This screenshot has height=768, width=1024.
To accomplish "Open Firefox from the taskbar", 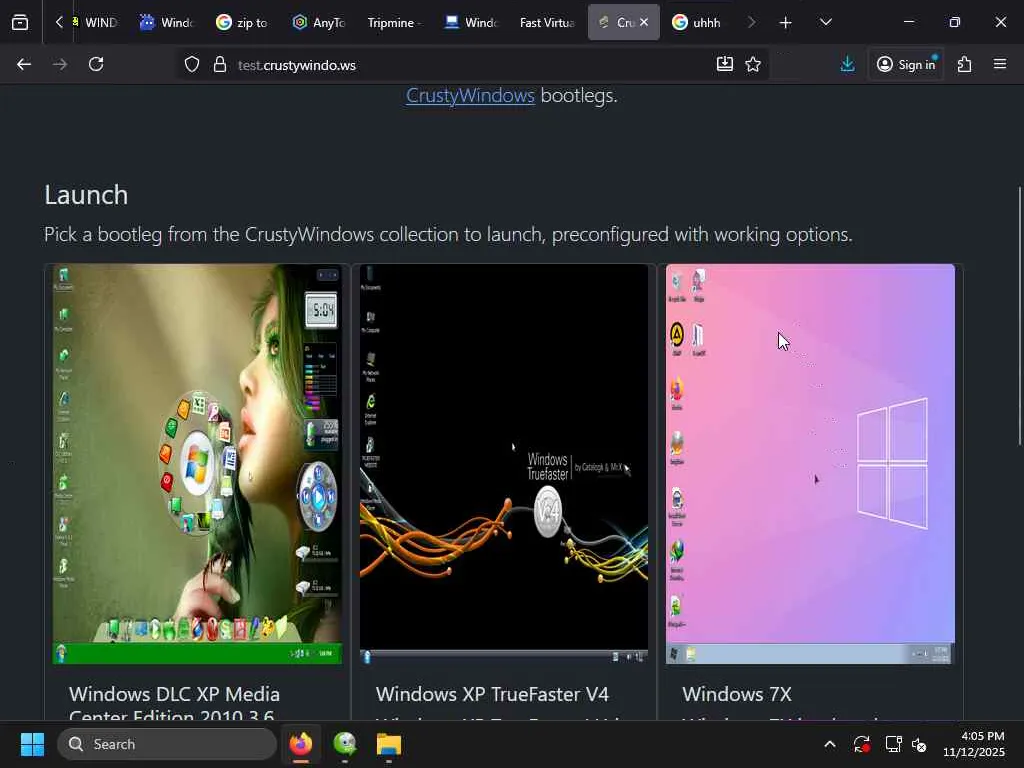I will pos(300,744).
